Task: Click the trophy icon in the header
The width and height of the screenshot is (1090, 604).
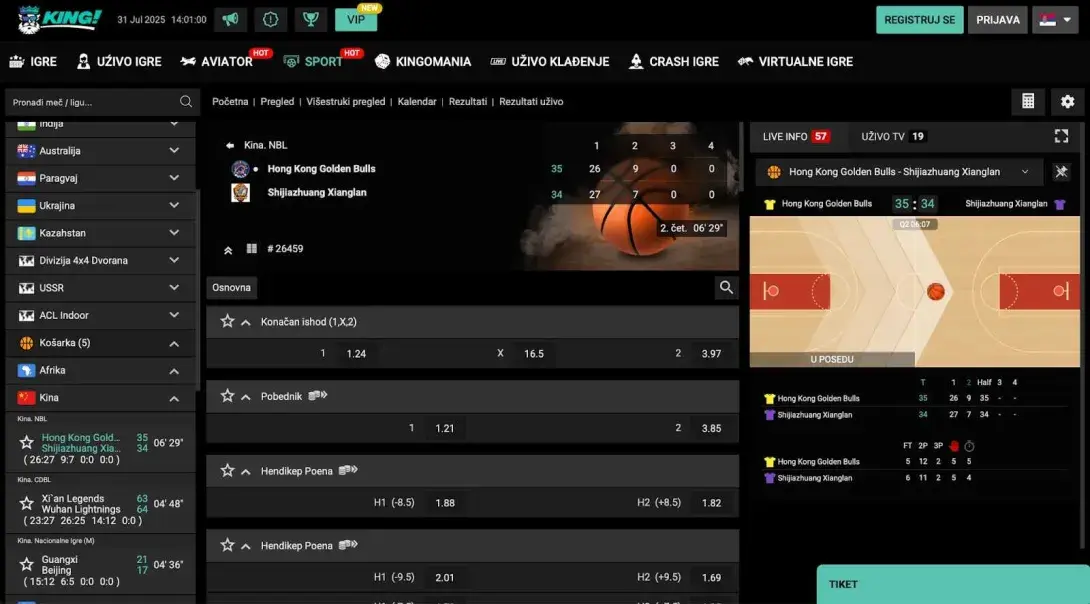Action: [x=311, y=20]
